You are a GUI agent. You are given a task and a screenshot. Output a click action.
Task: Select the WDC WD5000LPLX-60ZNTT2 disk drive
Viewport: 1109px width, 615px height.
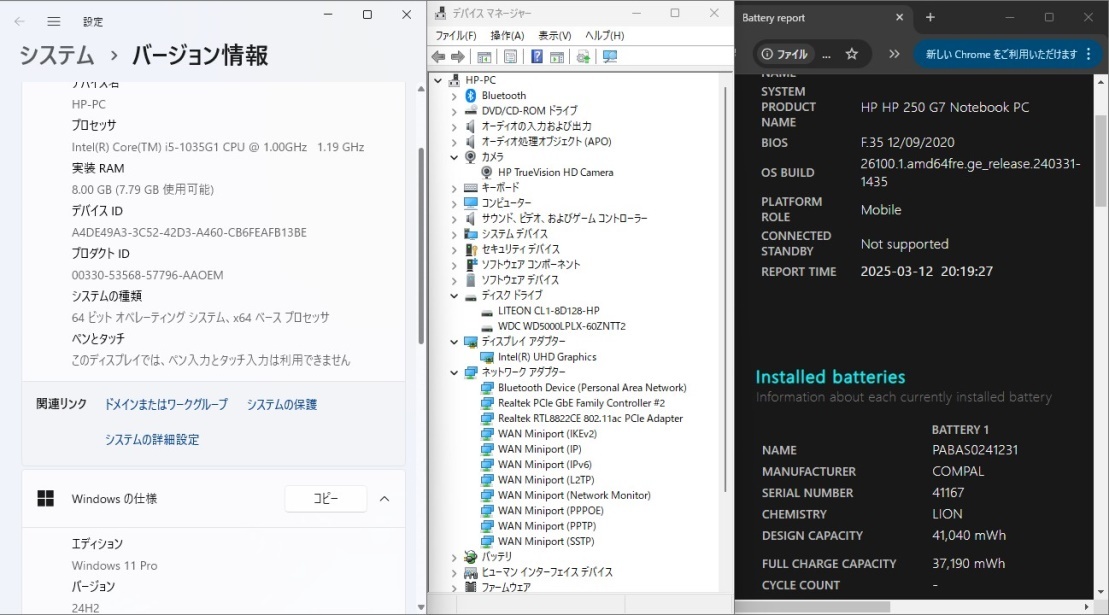pos(562,326)
